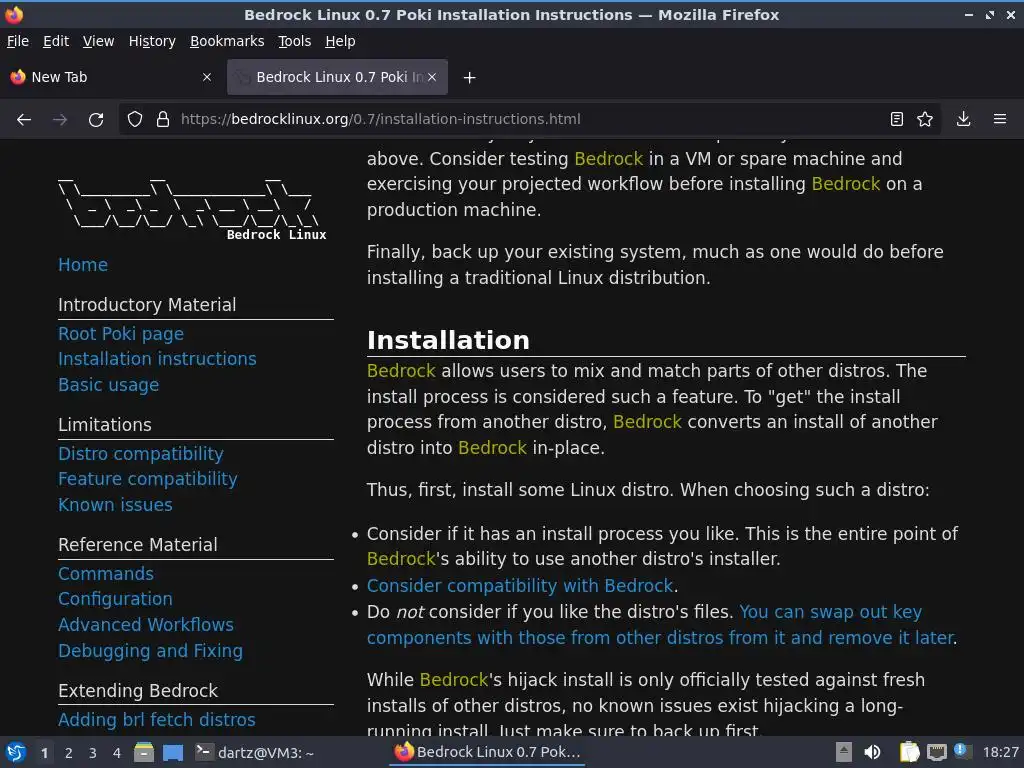Close the New Tab tab
Screen dimensions: 1024x768
click(207, 77)
